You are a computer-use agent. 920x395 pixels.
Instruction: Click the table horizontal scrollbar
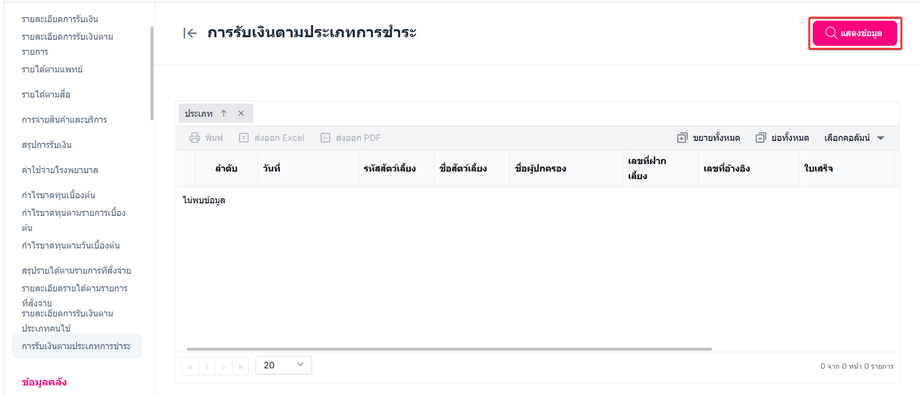coord(449,349)
